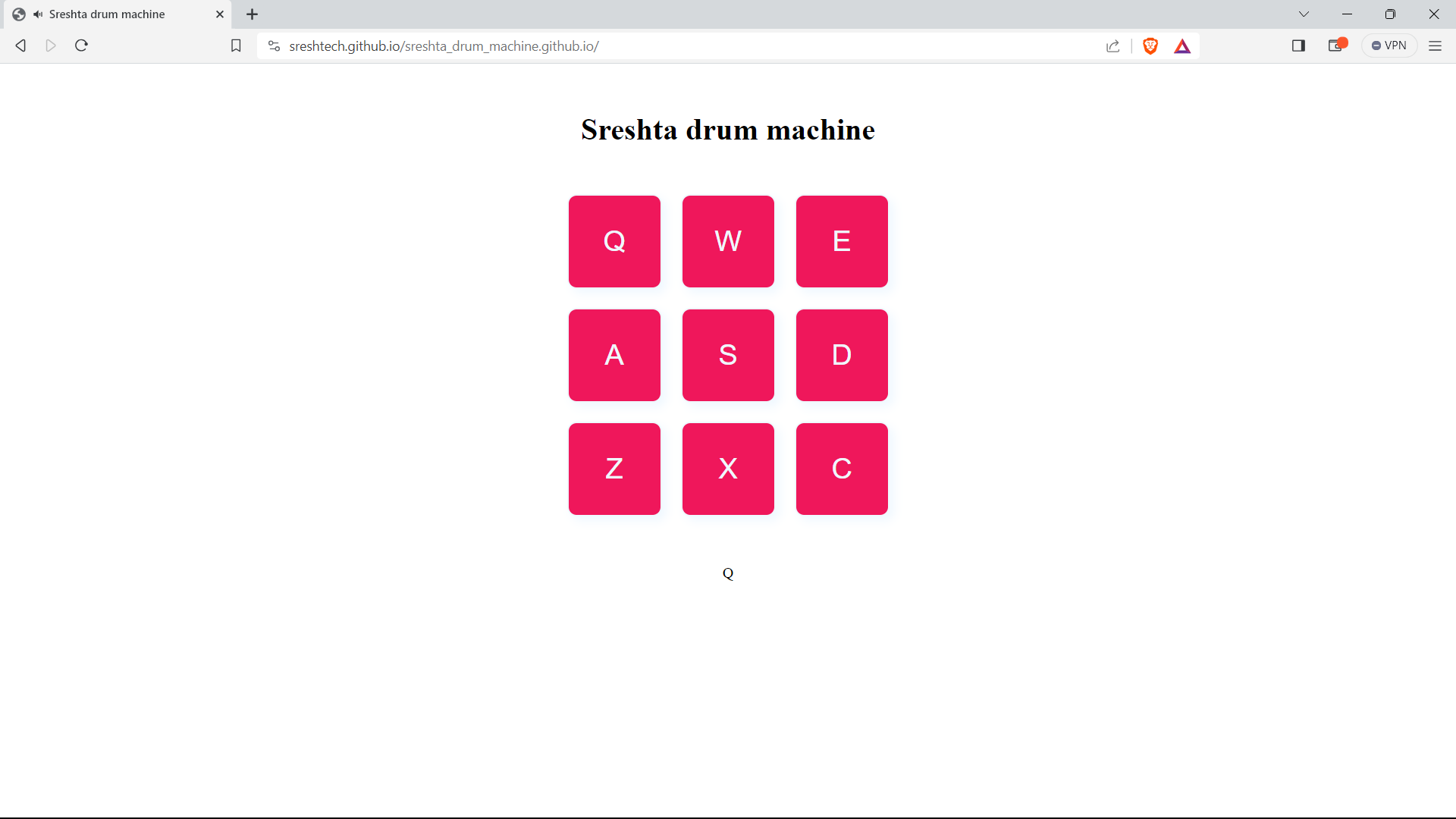Open the VPN button
Viewport: 1456px width, 819px height.
(1389, 45)
